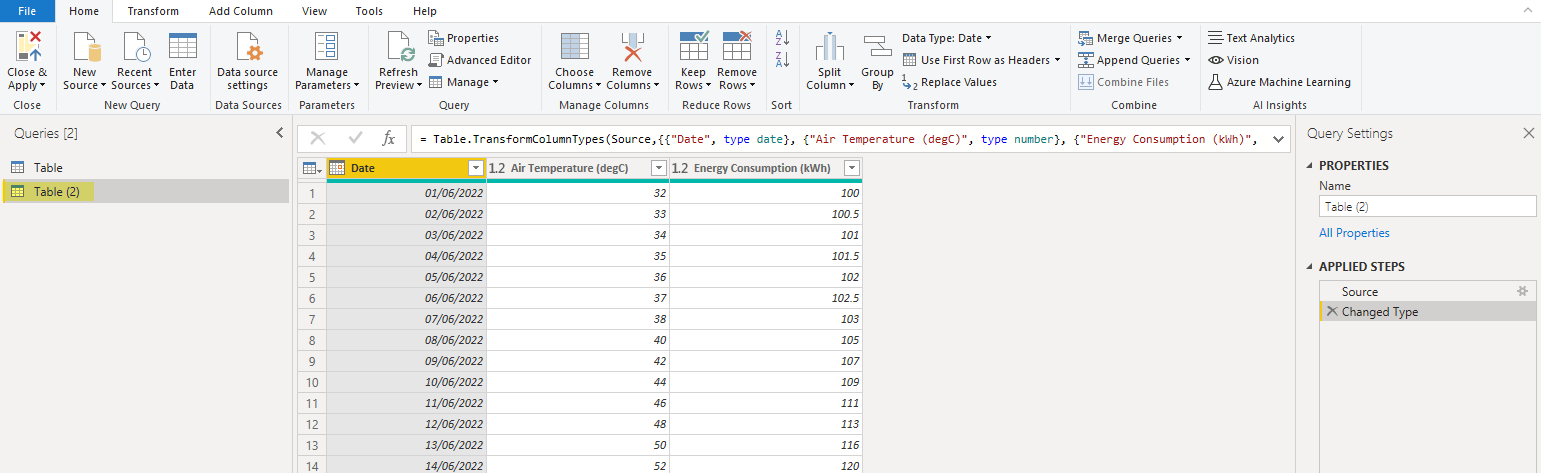
Task: Click the Remove Rows icon
Action: tap(736, 47)
